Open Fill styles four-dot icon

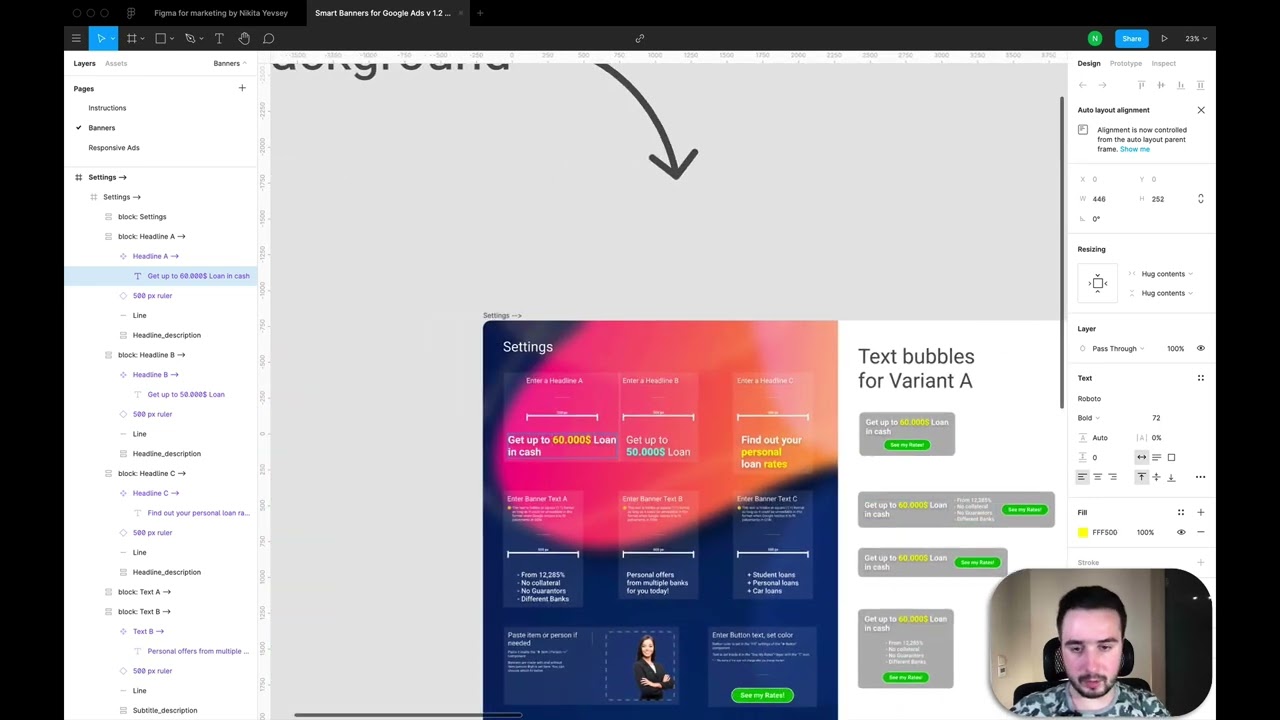pyautogui.click(x=1181, y=512)
